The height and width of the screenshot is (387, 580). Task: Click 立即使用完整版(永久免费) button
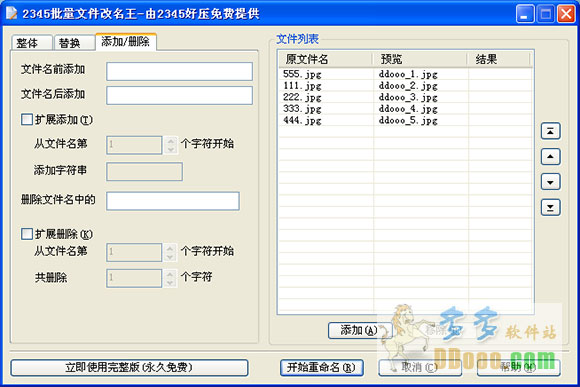point(129,368)
